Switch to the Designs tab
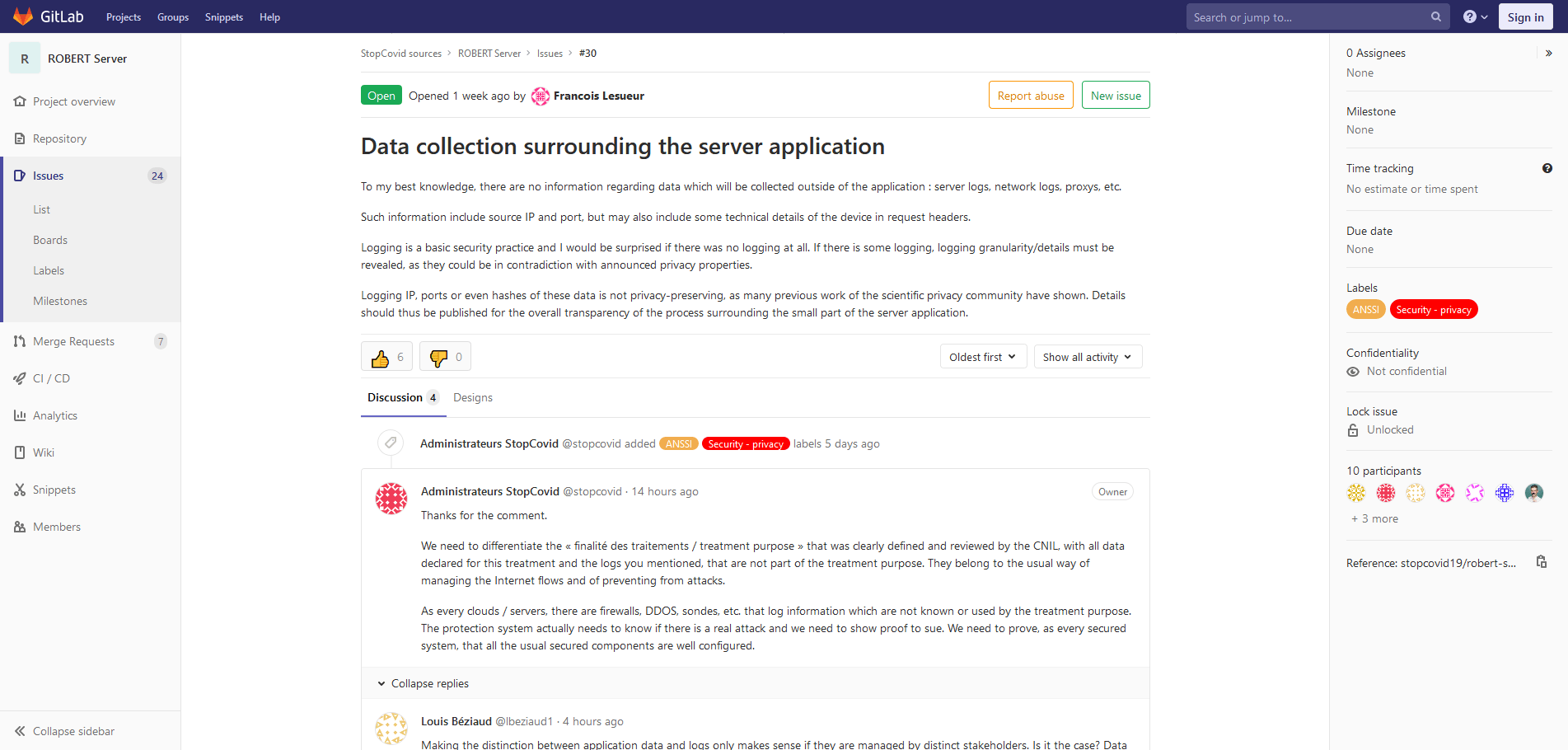Screen dimensions: 1568x750 [x=473, y=398]
